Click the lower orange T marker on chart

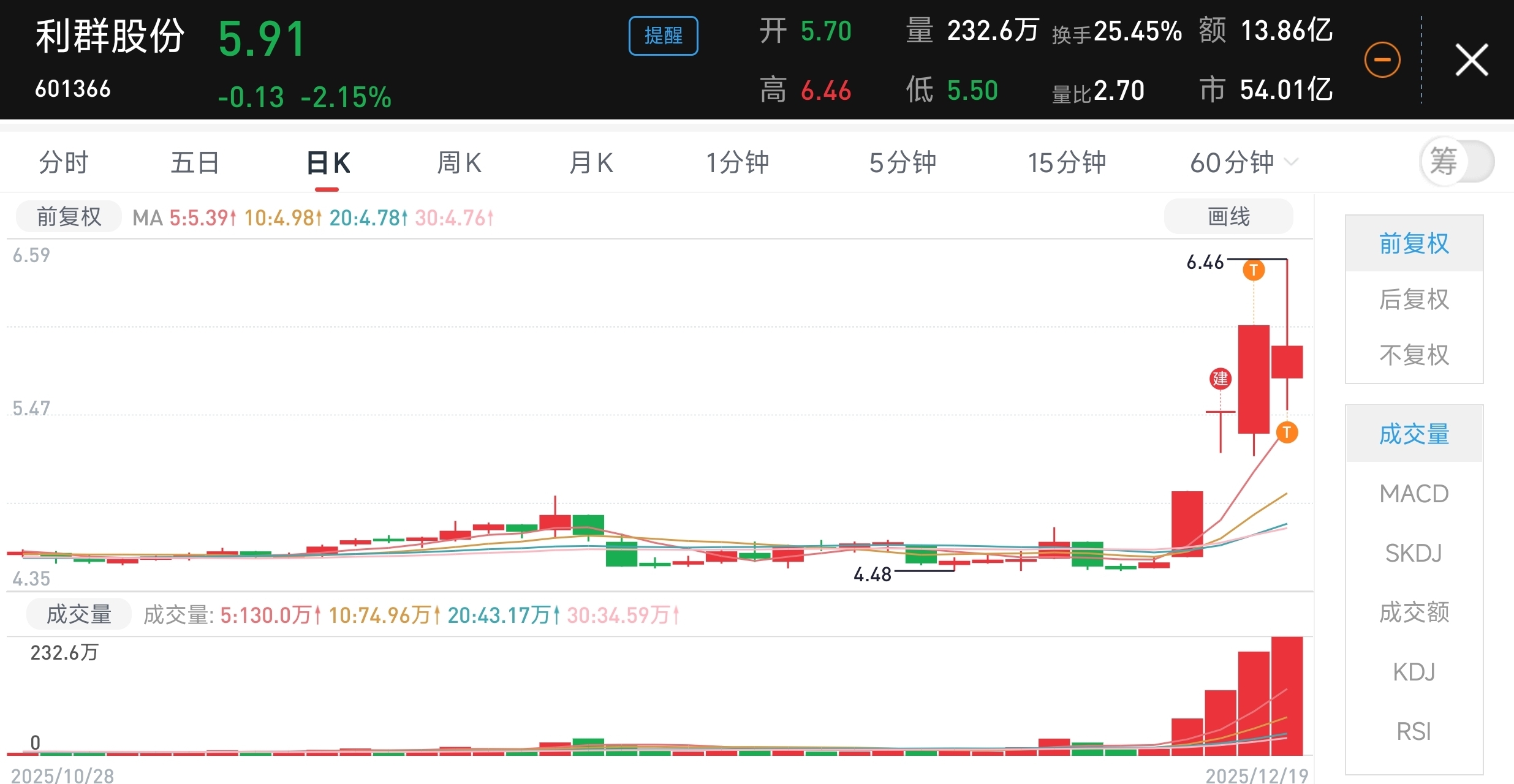click(x=1287, y=432)
